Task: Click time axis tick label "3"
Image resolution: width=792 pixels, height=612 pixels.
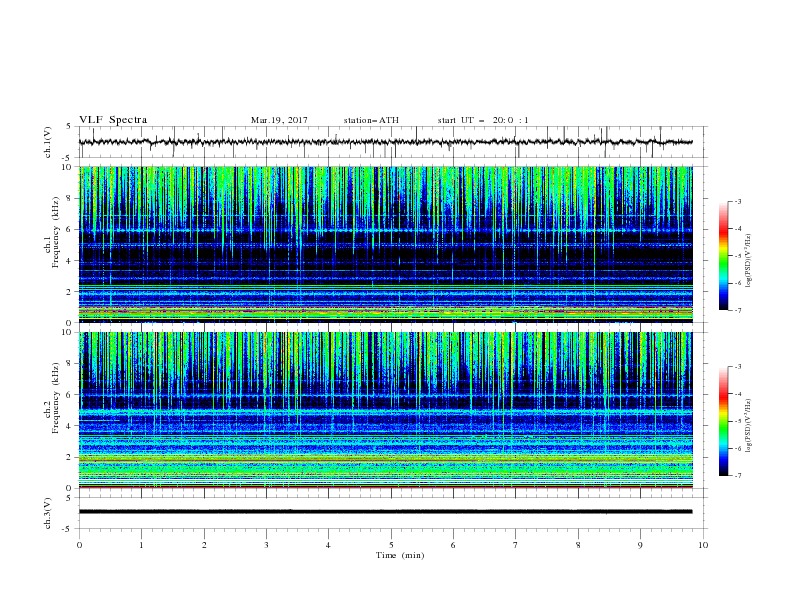Action: coord(266,545)
